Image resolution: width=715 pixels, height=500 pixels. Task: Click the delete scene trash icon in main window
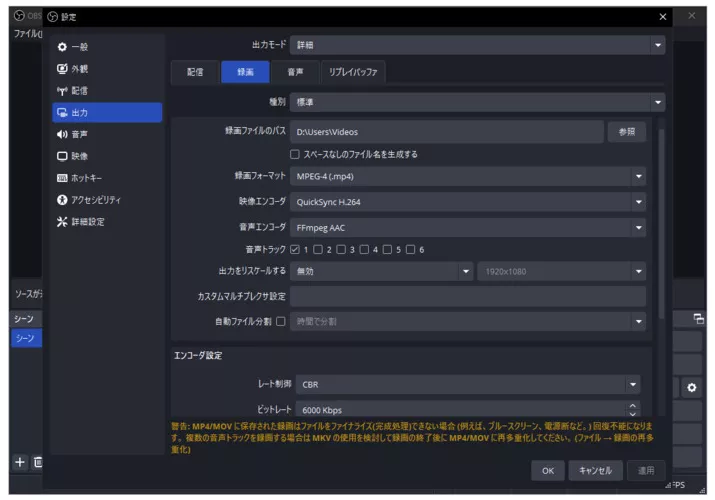tap(38, 462)
